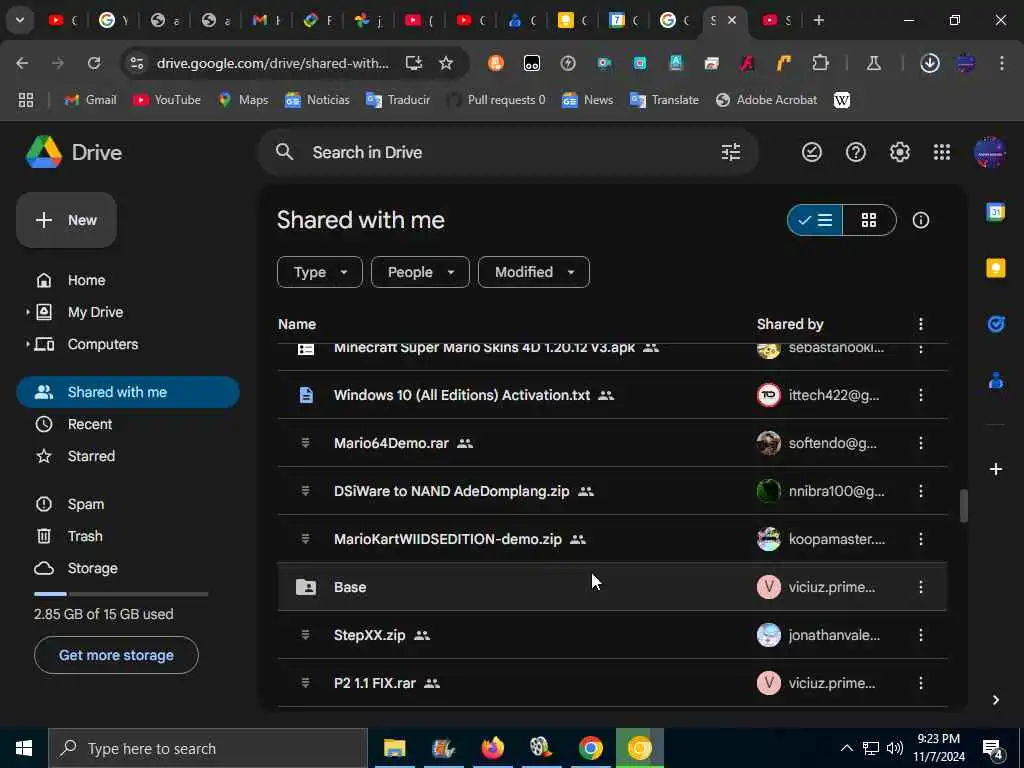Open Google Tasks in side panel
1024x768 pixels.
tap(996, 324)
